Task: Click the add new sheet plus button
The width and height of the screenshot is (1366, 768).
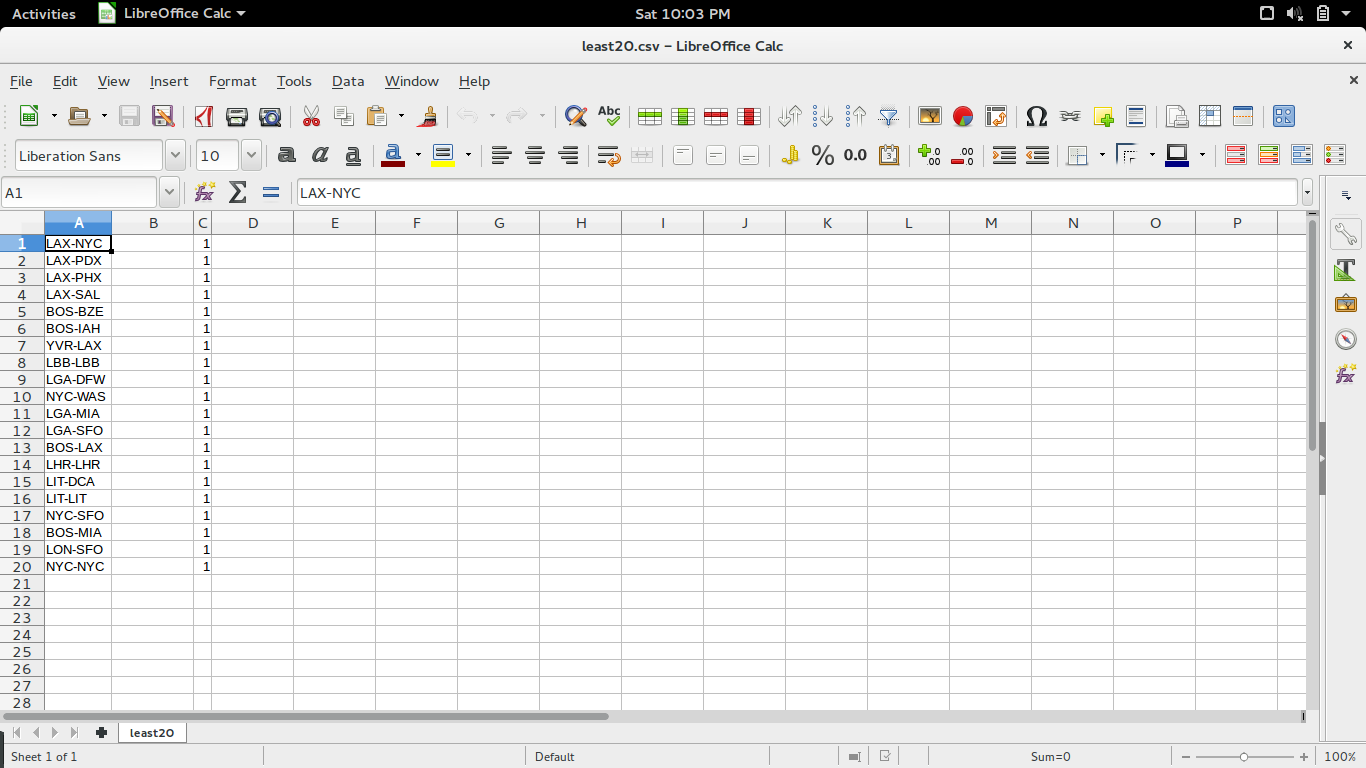Action: (101, 733)
